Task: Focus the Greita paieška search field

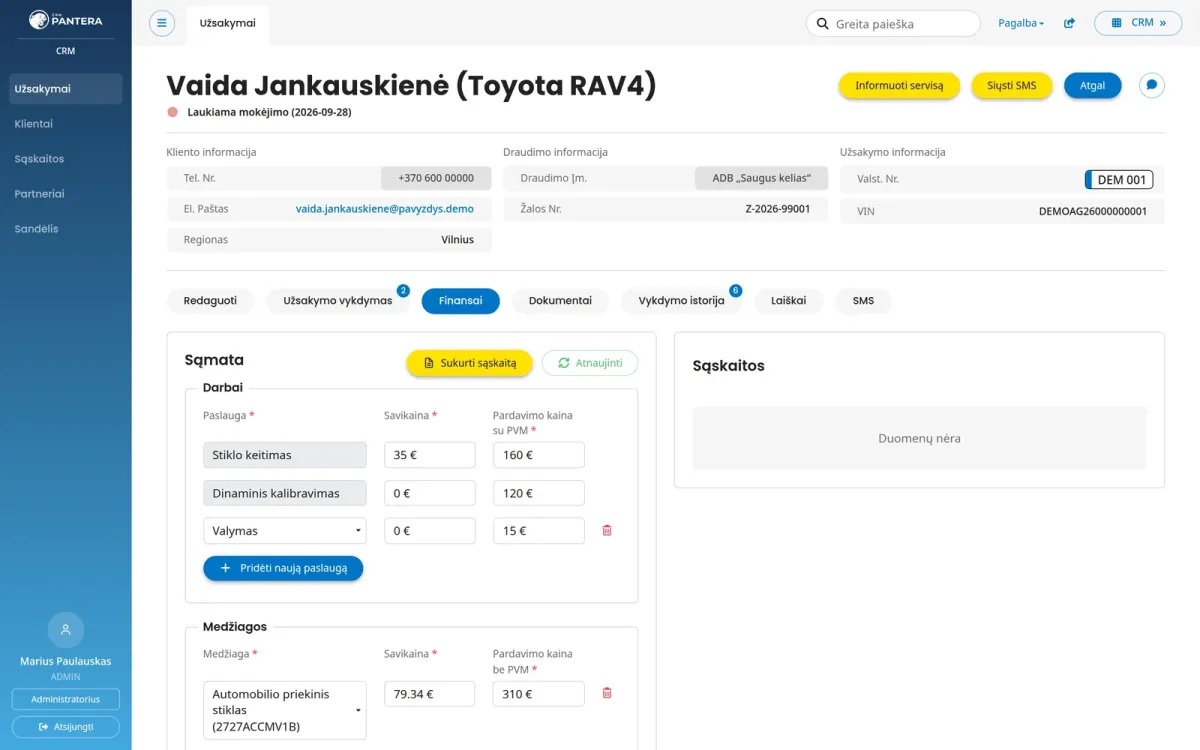Action: [x=893, y=24]
